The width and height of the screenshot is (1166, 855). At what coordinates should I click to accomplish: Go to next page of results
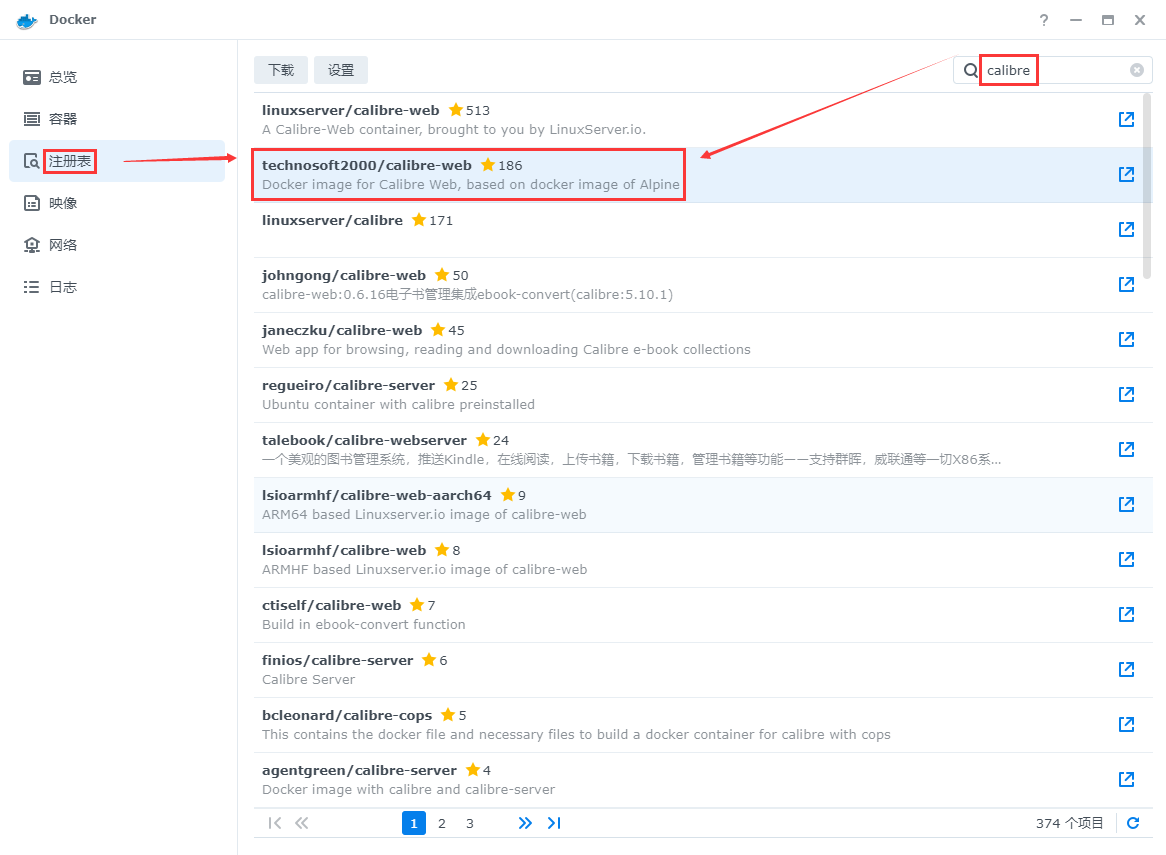pos(525,823)
